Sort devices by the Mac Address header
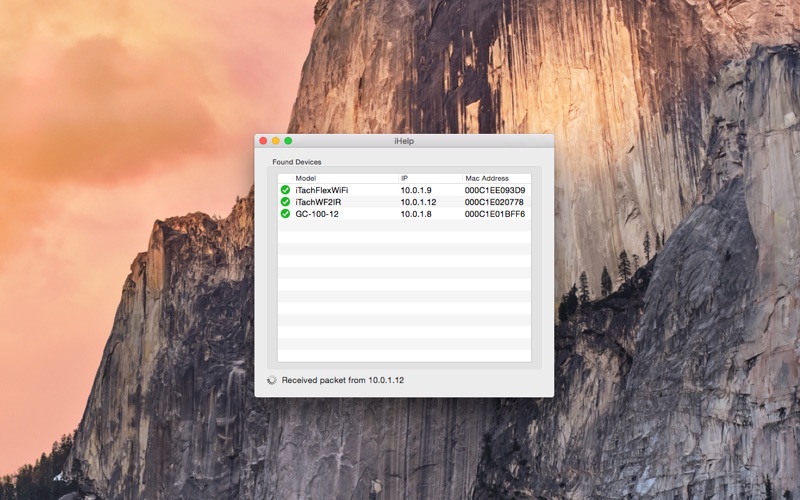Screen dimensions: 800x500 [x=496, y=178]
